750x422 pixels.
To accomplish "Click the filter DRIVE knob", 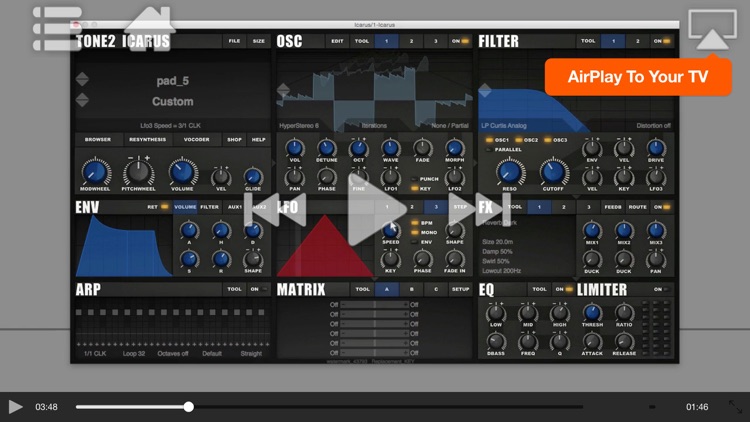I will 656,148.
